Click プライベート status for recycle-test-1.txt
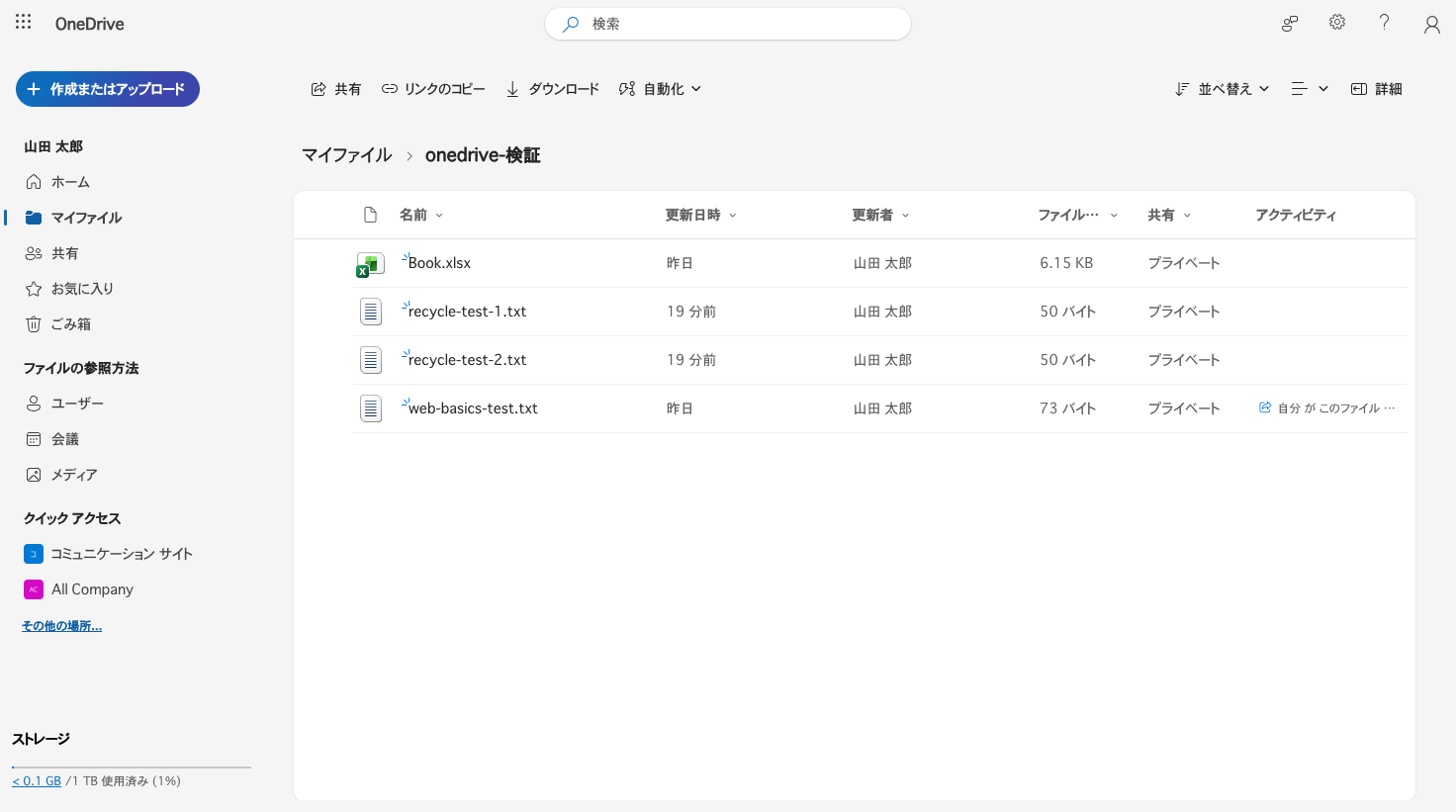 coord(1184,312)
